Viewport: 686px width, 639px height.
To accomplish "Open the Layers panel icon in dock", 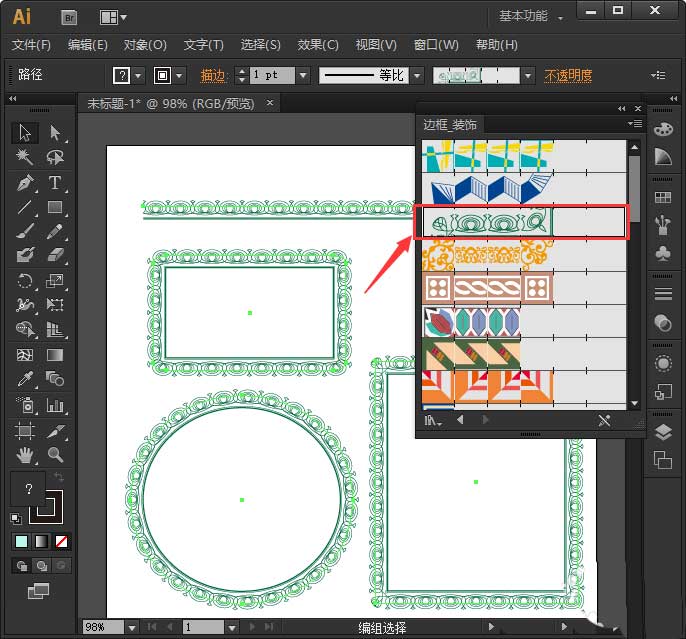I will point(663,432).
